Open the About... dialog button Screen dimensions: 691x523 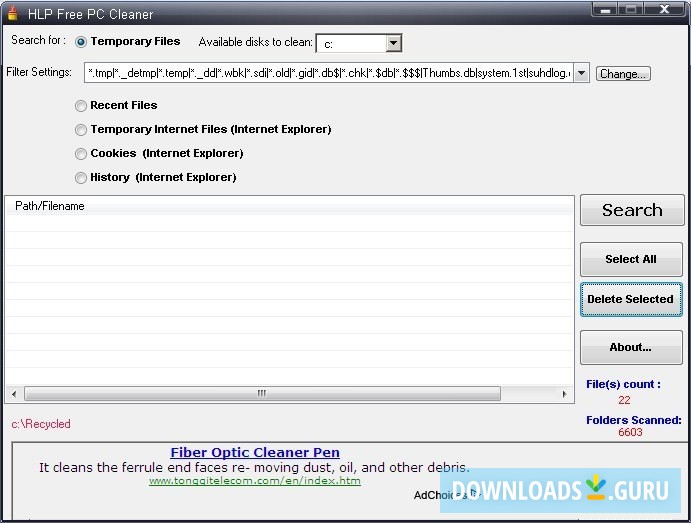pyautogui.click(x=631, y=347)
